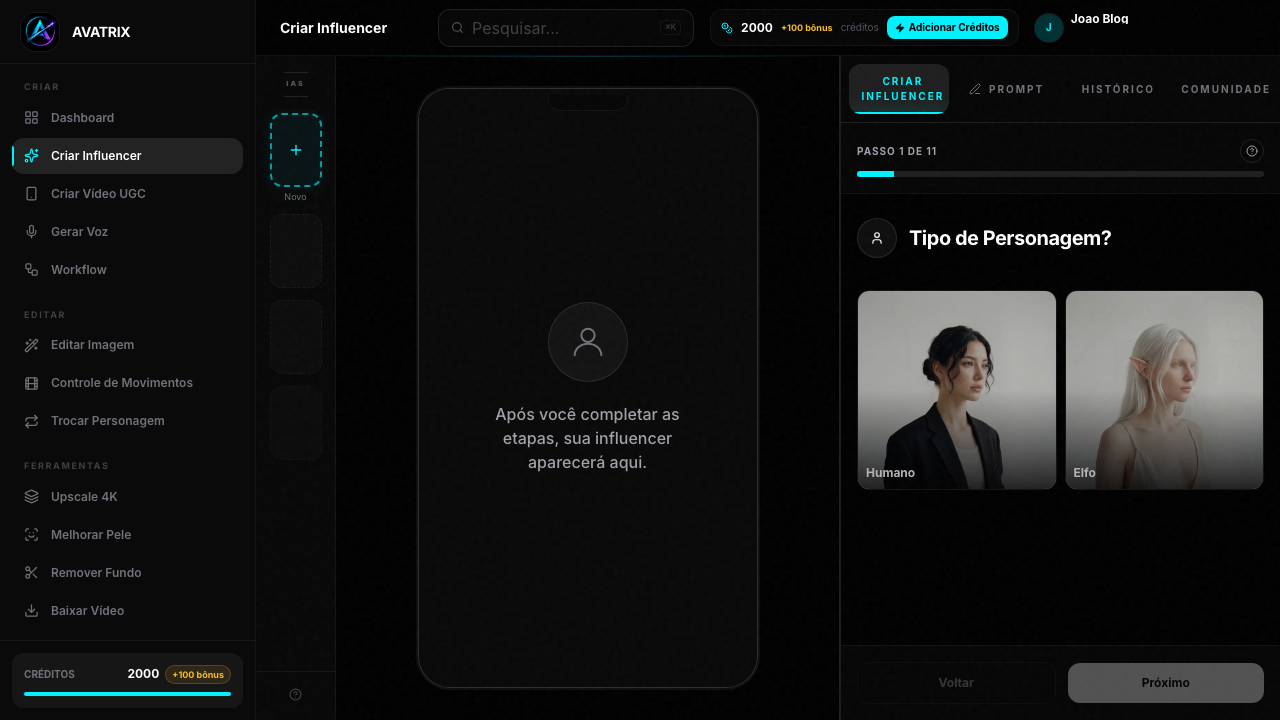Click the microphone icon for Gerar Voz
Viewport: 1280px width, 720px height.
(x=31, y=232)
